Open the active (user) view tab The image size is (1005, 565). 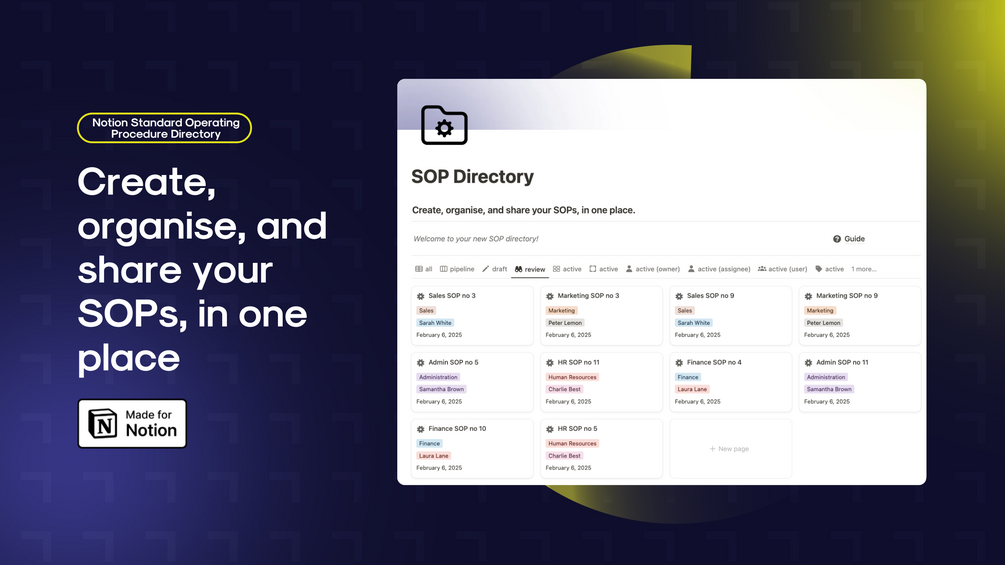click(783, 269)
